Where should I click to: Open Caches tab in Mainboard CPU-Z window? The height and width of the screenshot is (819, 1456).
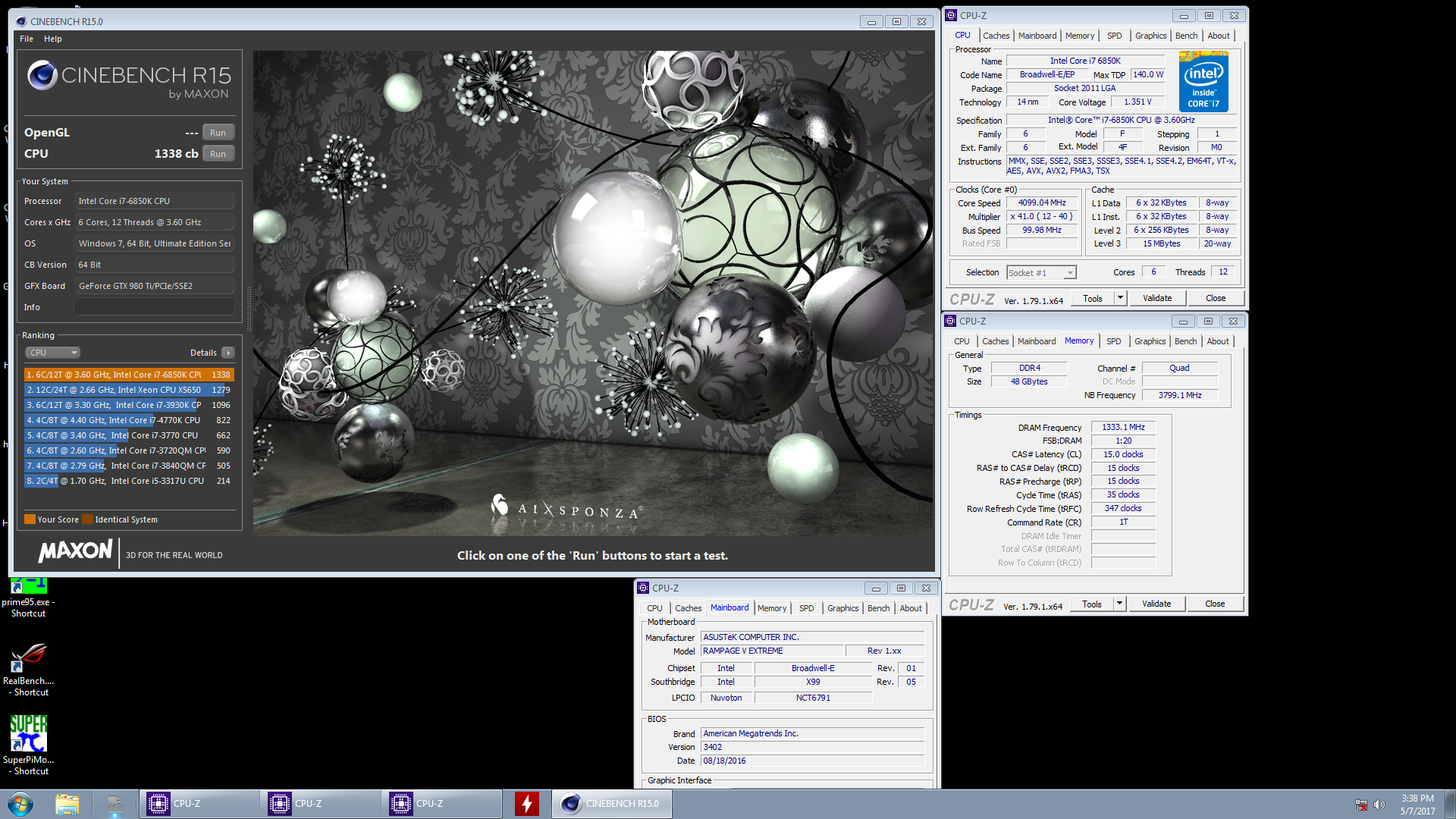point(688,608)
